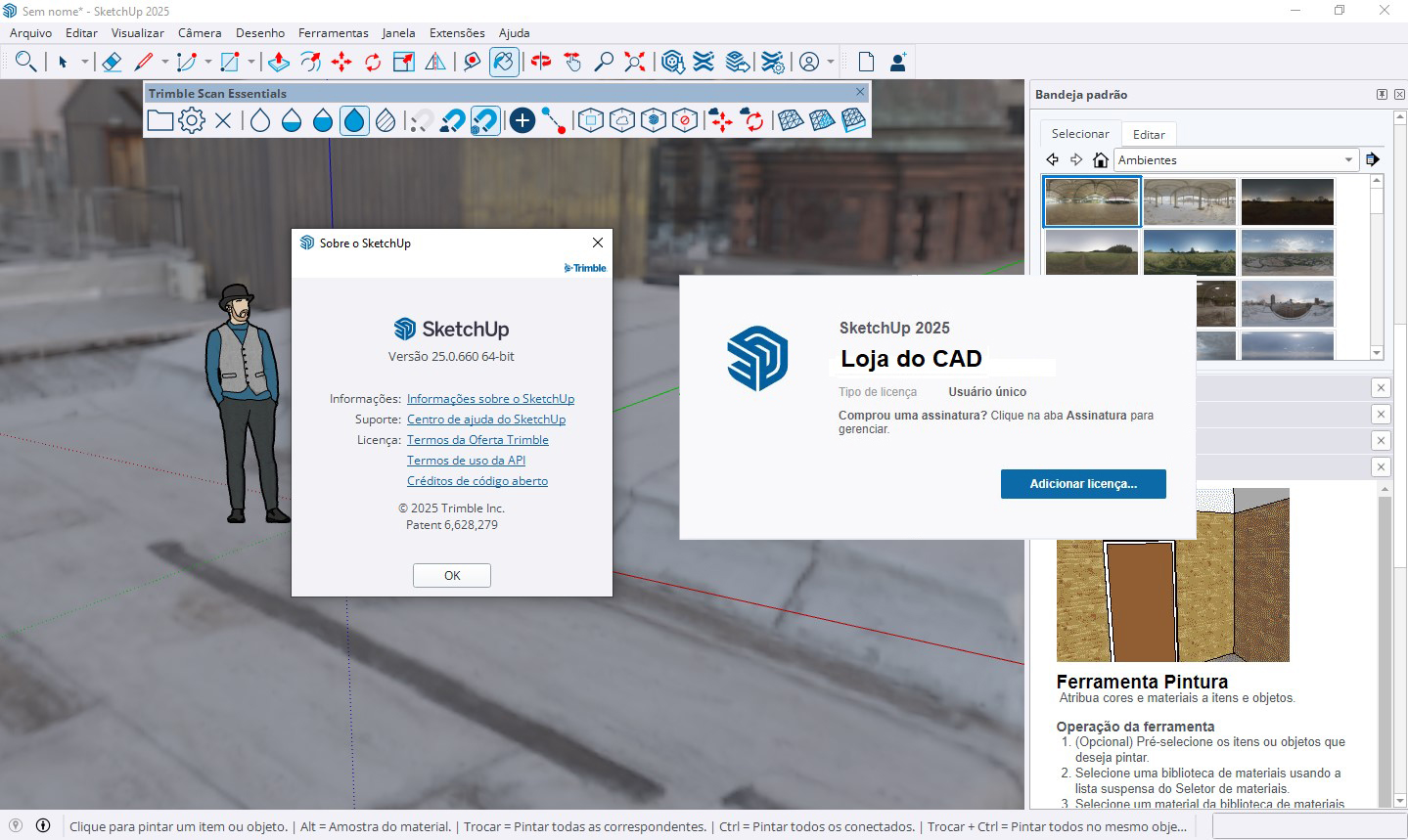This screenshot has height=840, width=1408.
Task: Open the Extensões menu
Action: 457,32
